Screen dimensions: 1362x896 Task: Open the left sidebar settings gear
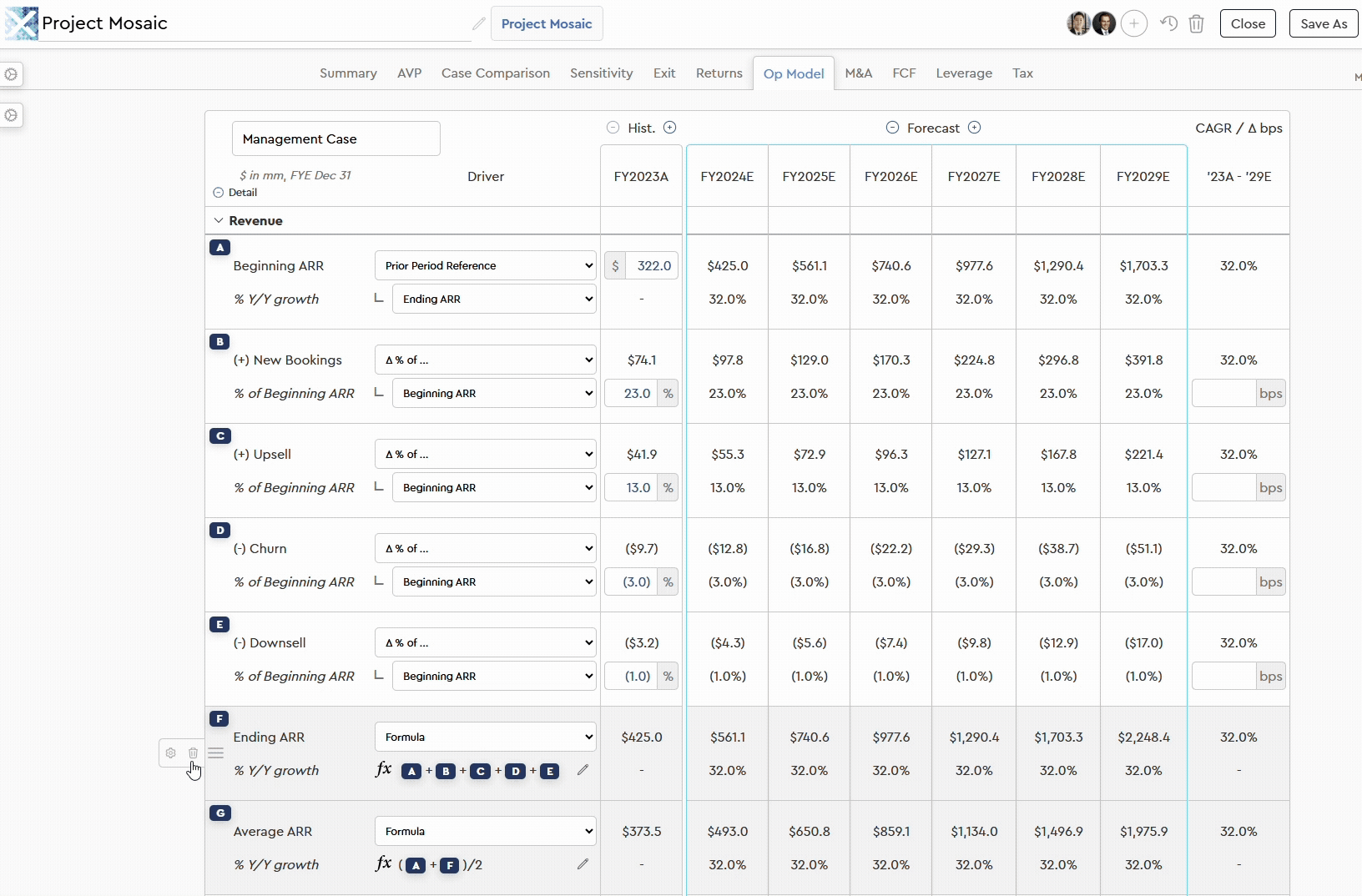12,75
